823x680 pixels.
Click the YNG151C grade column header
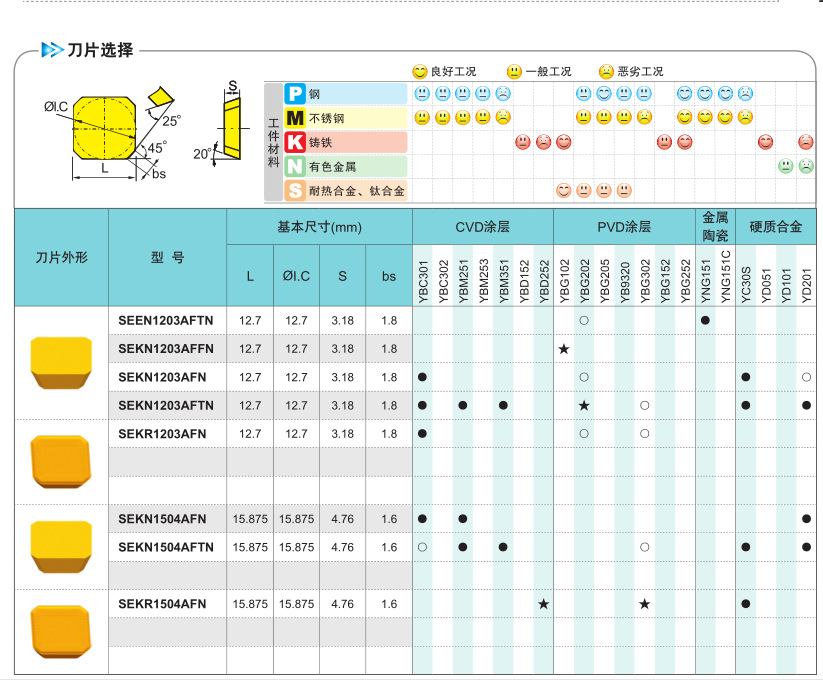[726, 277]
